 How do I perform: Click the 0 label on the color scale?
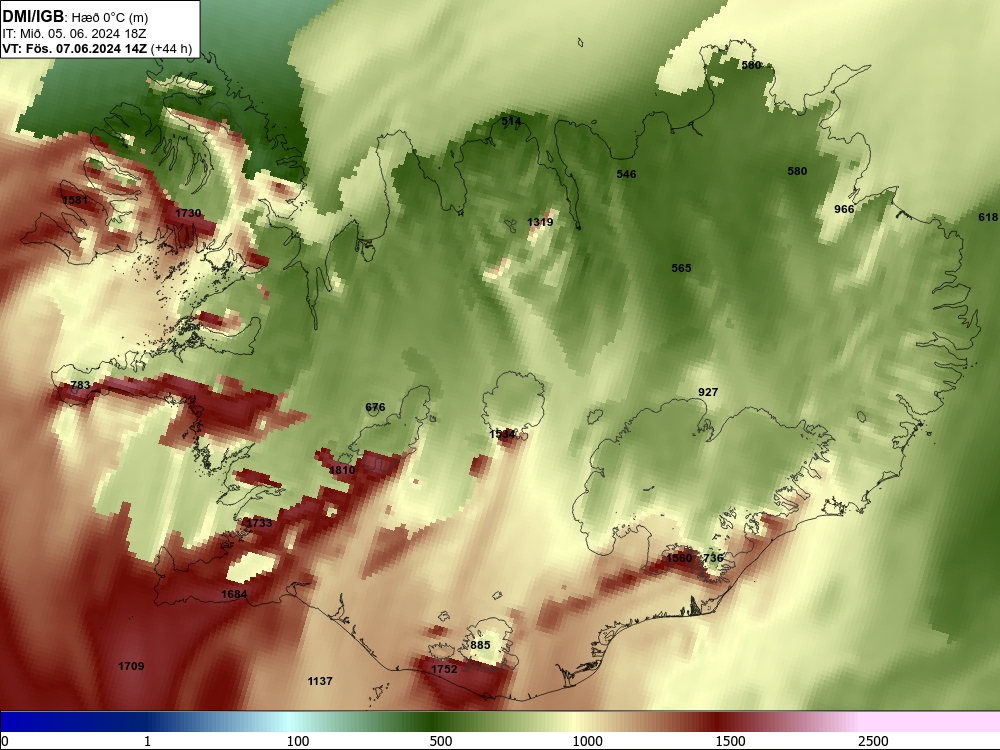[x=6, y=741]
